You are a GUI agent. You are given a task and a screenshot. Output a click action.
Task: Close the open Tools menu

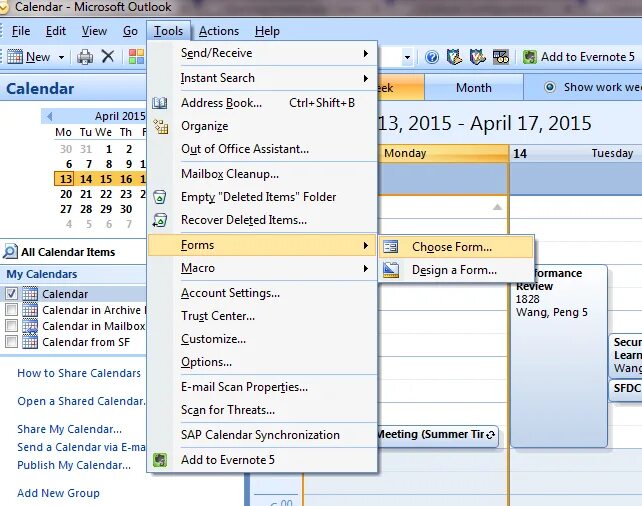[x=168, y=31]
